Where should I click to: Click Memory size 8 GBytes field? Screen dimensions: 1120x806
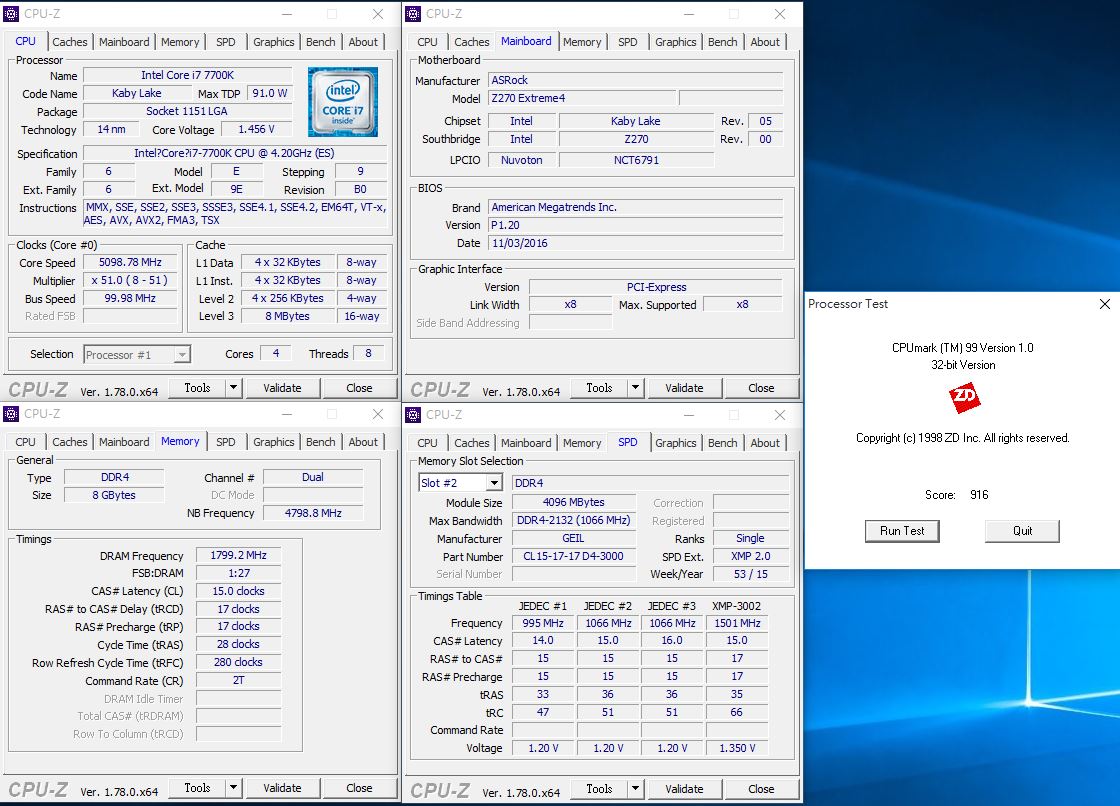click(x=114, y=495)
